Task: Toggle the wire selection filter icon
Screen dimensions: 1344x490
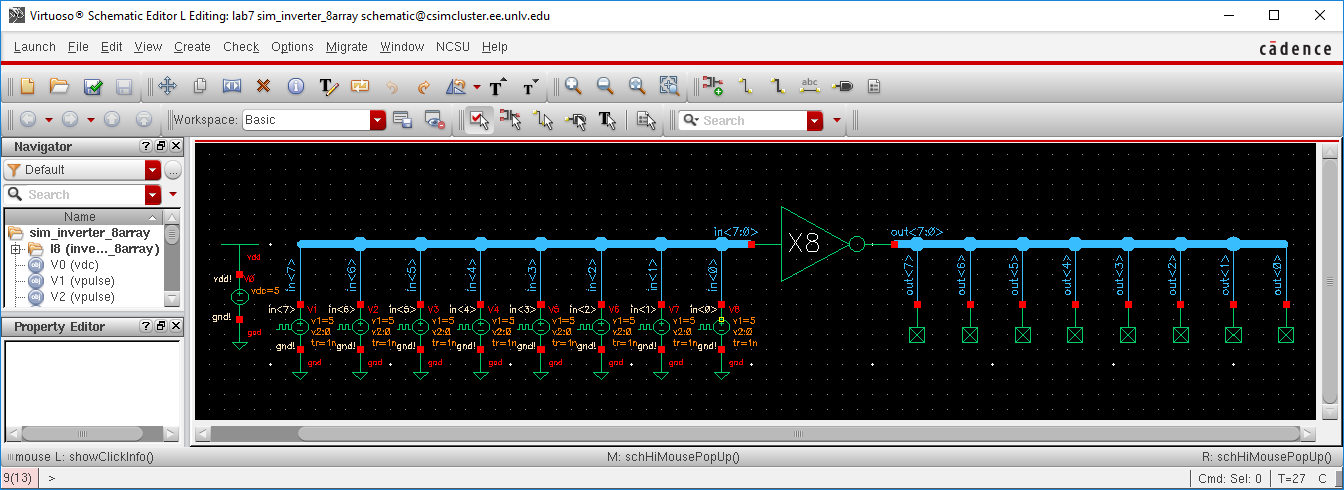Action: point(543,120)
